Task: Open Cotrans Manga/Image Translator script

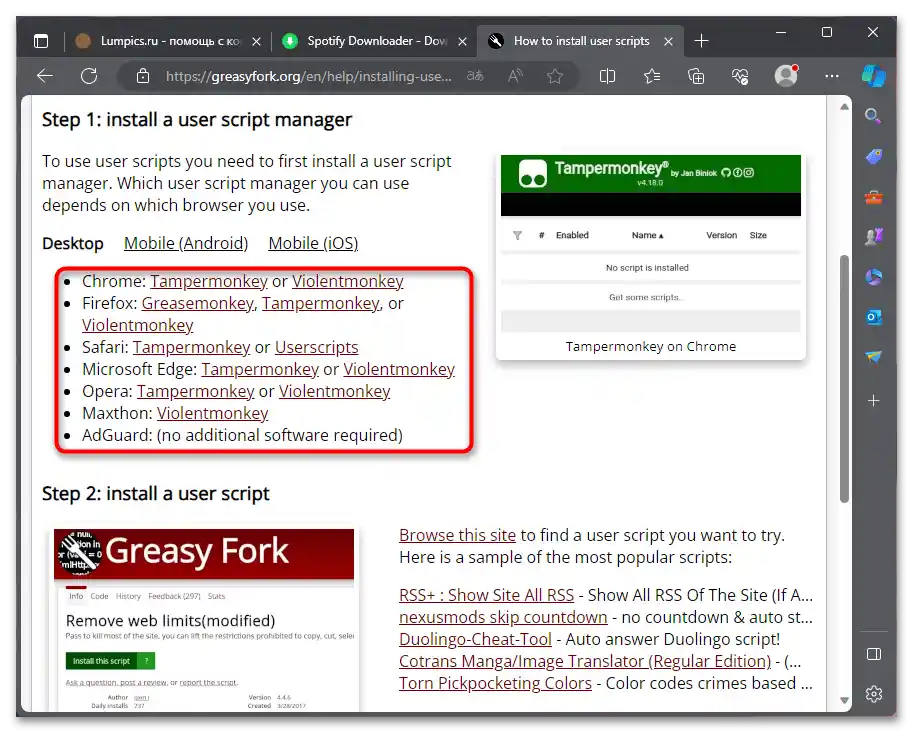Action: [x=585, y=661]
